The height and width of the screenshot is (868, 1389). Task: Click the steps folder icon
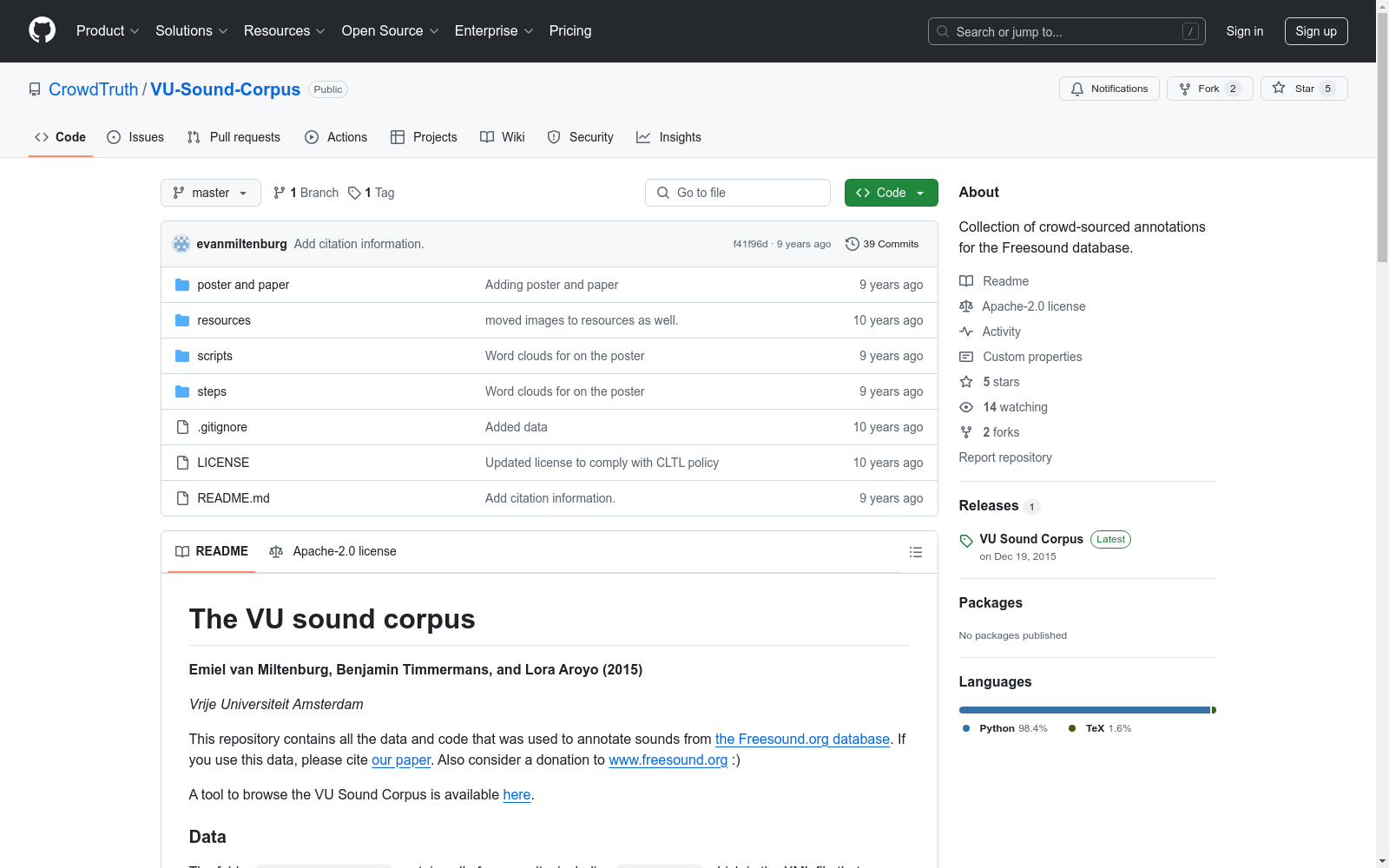(x=182, y=391)
